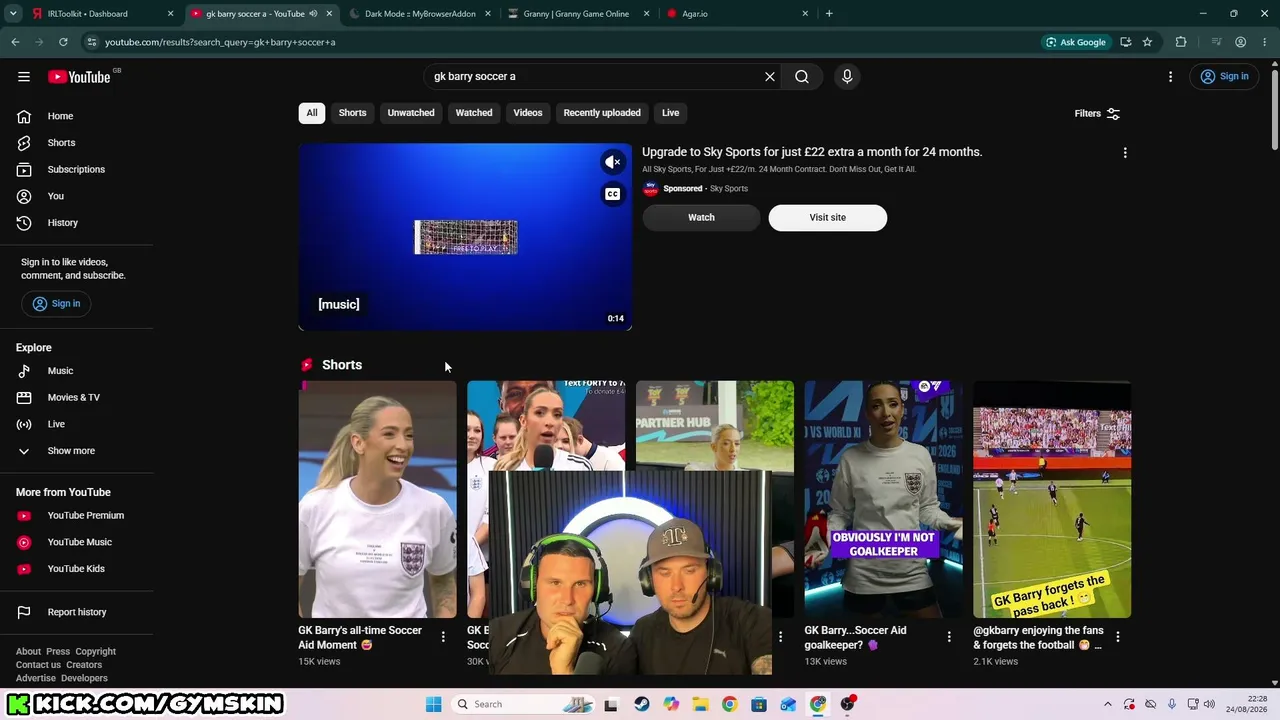Open Report history in sidebar
1280x720 pixels.
coord(77,612)
